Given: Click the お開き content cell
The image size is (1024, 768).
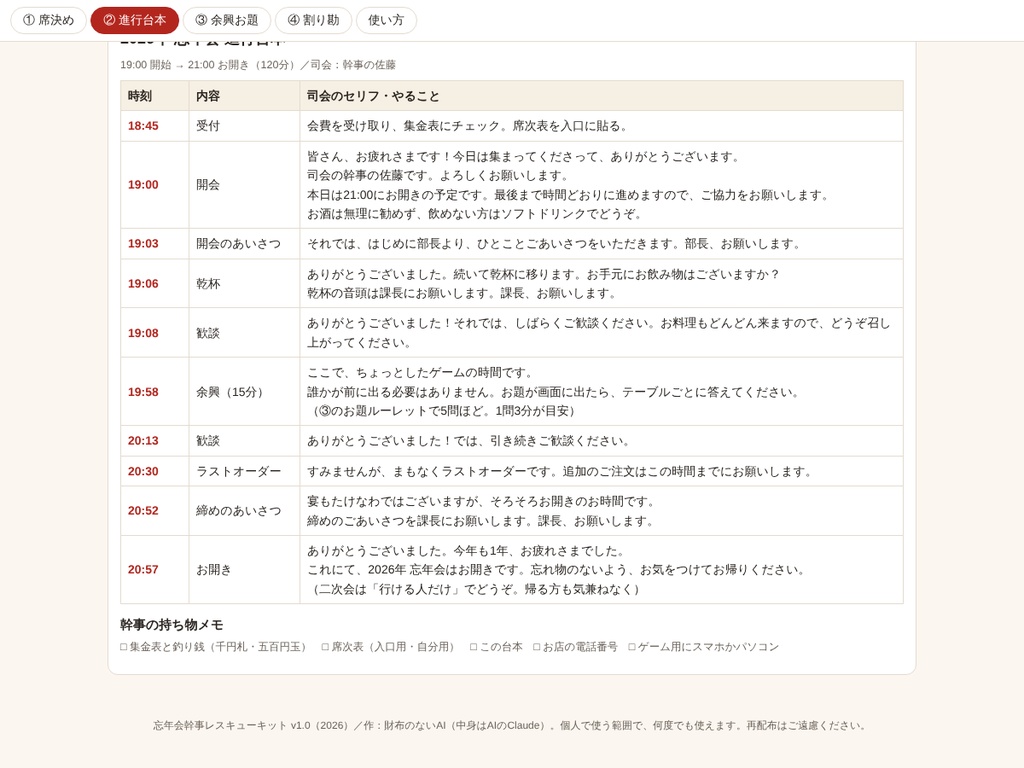Looking at the screenshot, I should tap(244, 569).
